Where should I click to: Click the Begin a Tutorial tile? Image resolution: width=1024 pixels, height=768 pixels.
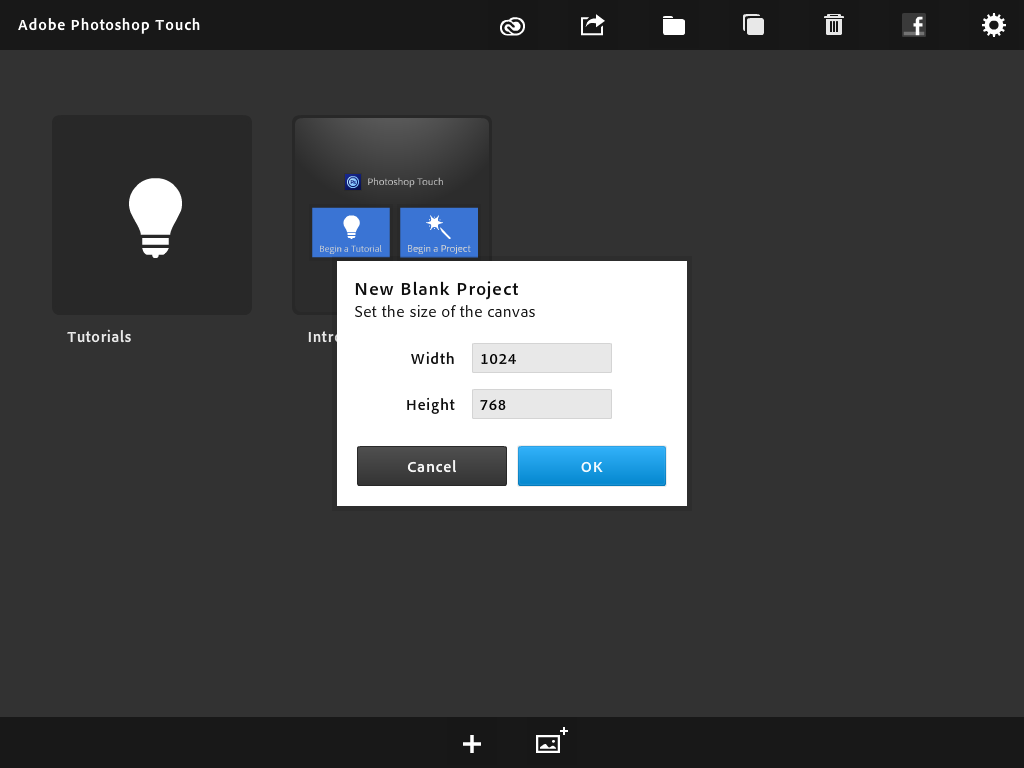[351, 232]
